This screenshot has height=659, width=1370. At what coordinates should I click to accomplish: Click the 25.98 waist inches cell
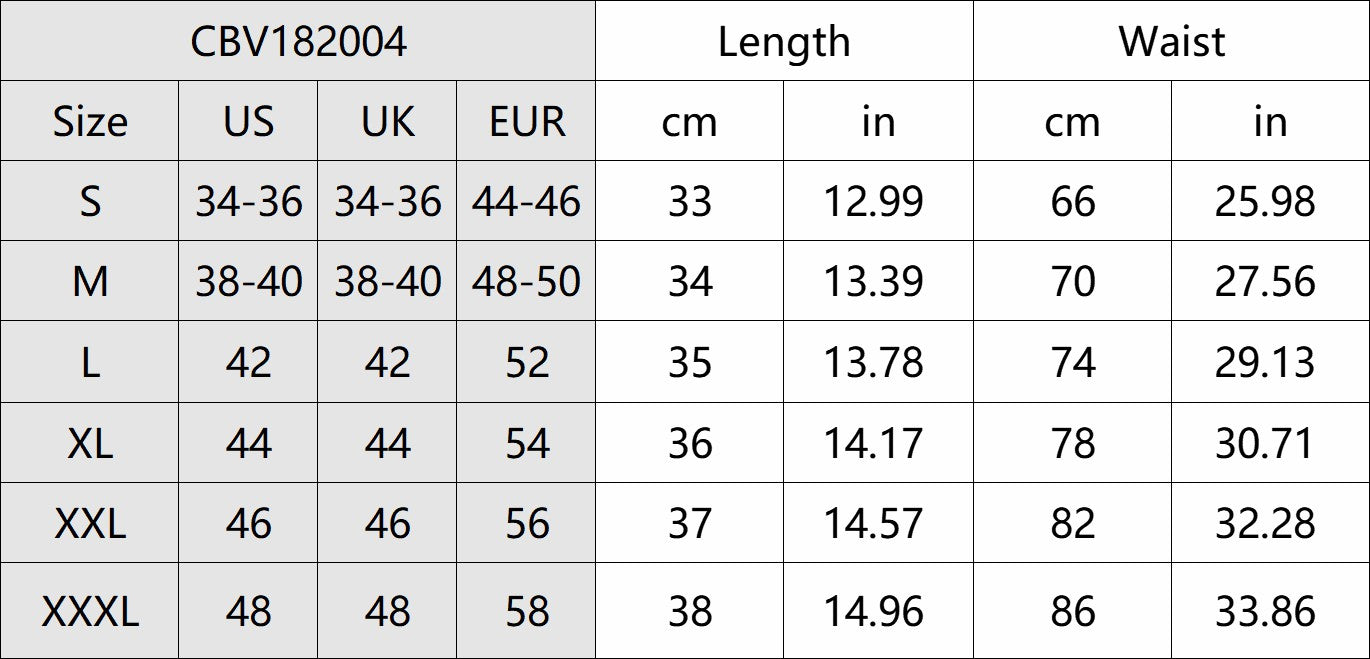pos(1265,202)
